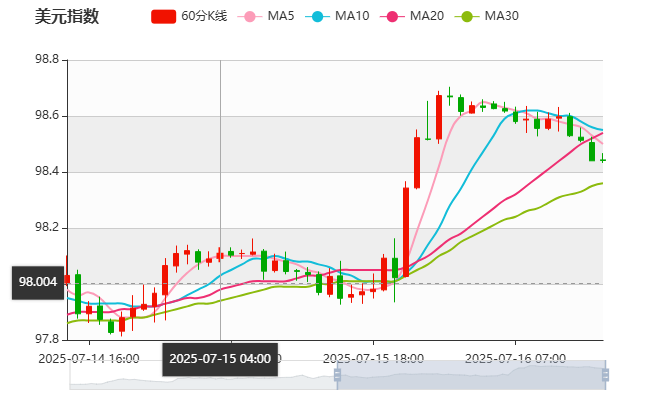Toggle the 60分K线 legend series
Viewport: 670px width, 400px height.
[189, 16]
